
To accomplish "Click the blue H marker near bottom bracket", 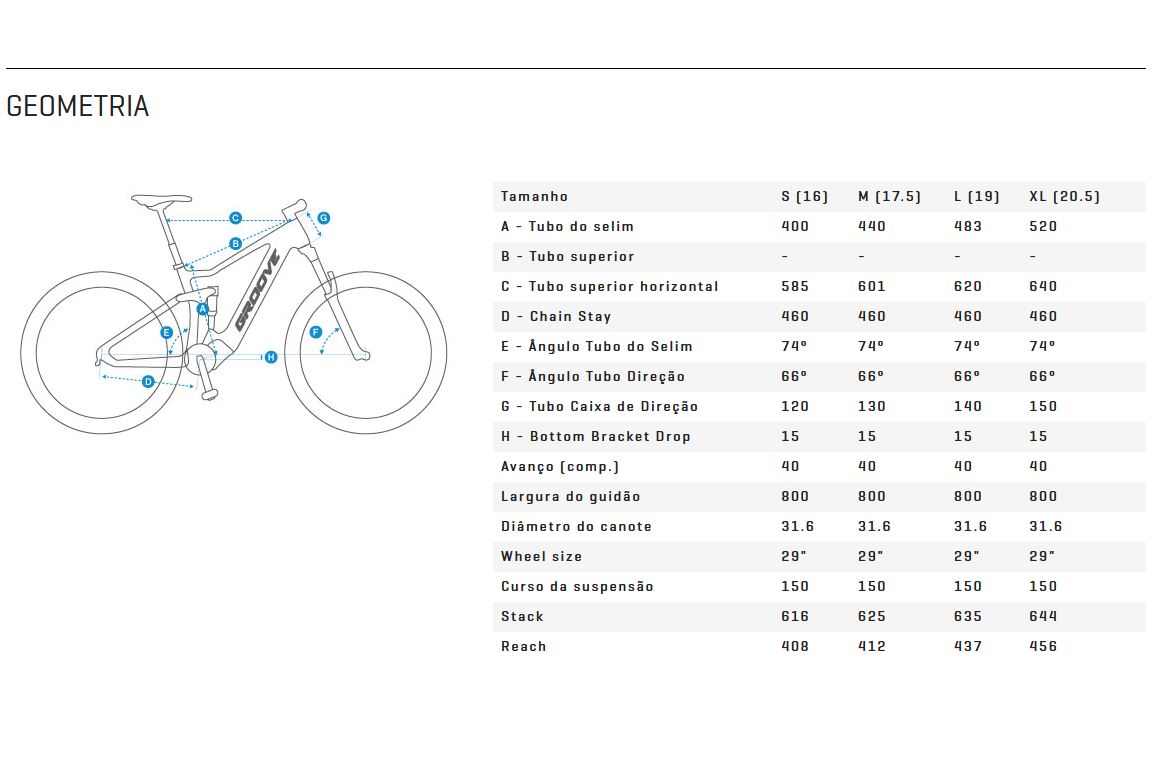I will click(271, 357).
